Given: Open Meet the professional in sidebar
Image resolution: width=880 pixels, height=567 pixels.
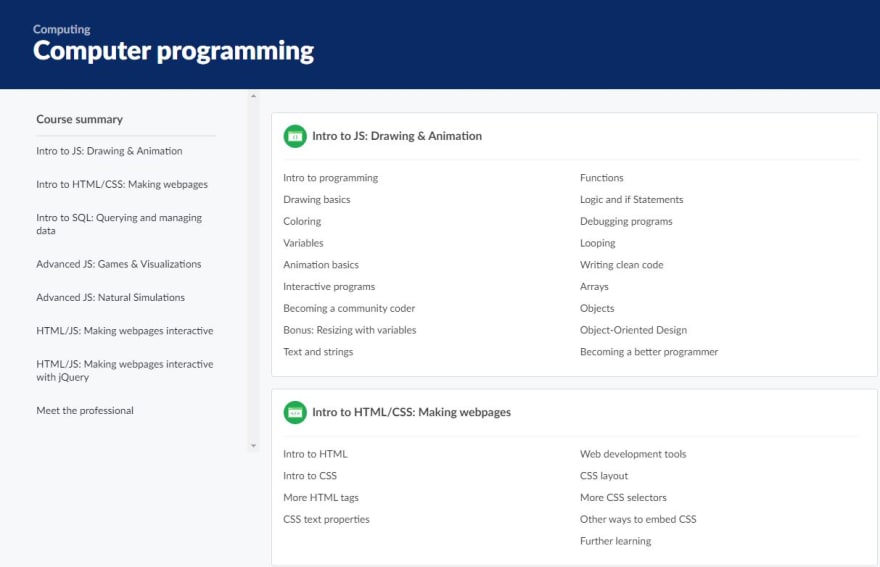Looking at the screenshot, I should (x=85, y=410).
